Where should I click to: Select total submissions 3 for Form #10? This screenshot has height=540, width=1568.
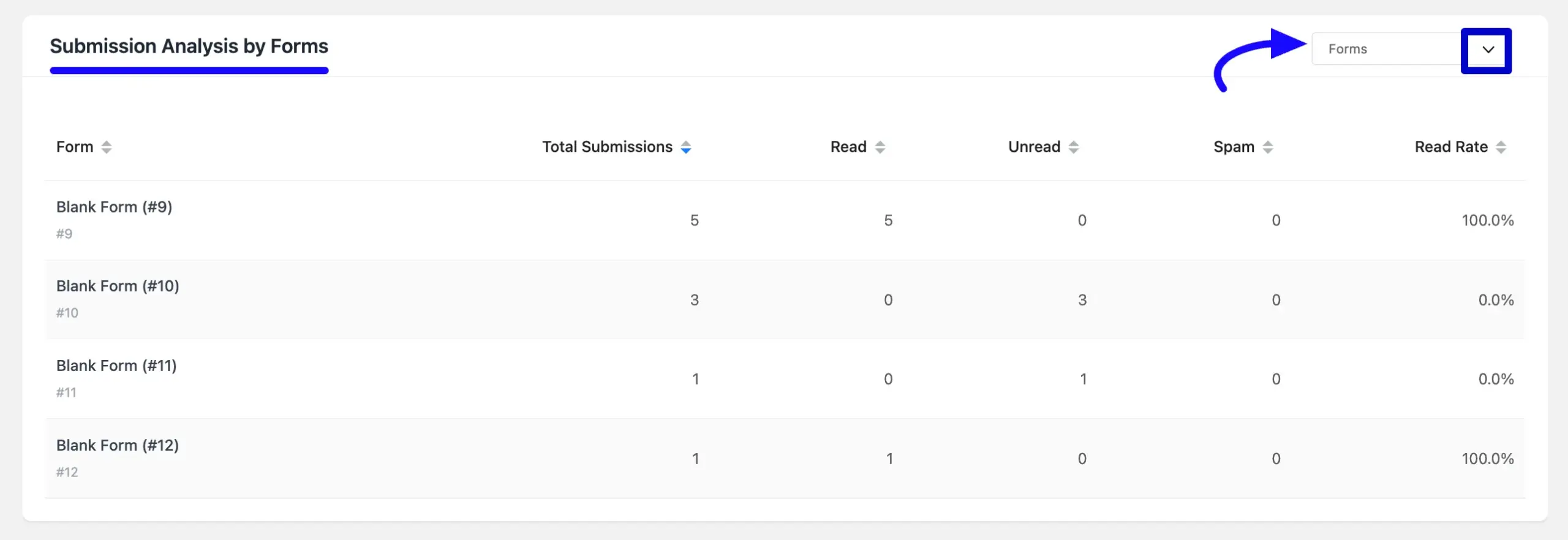click(695, 300)
